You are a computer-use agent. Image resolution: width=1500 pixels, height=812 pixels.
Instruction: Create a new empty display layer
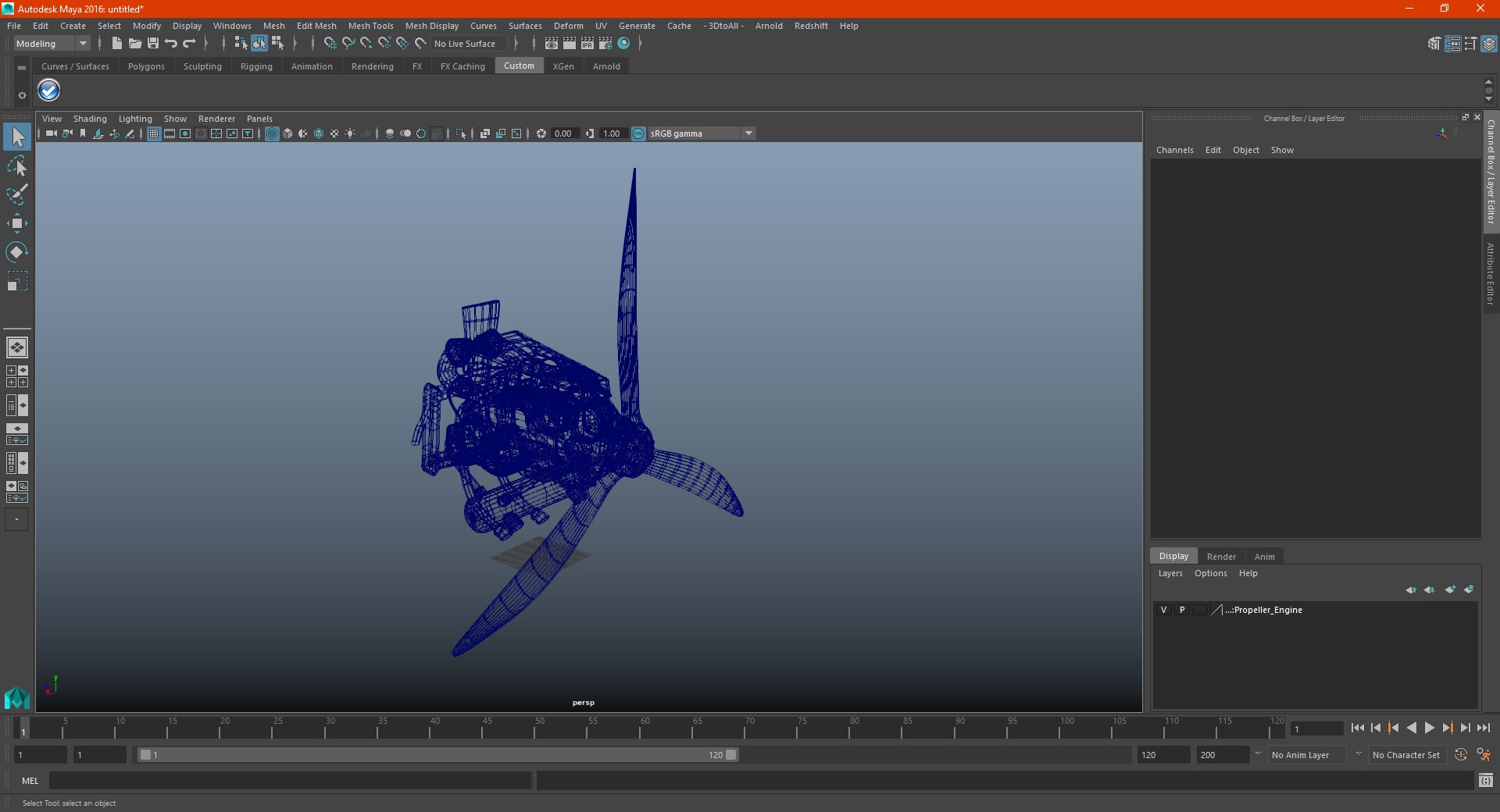[x=1450, y=589]
